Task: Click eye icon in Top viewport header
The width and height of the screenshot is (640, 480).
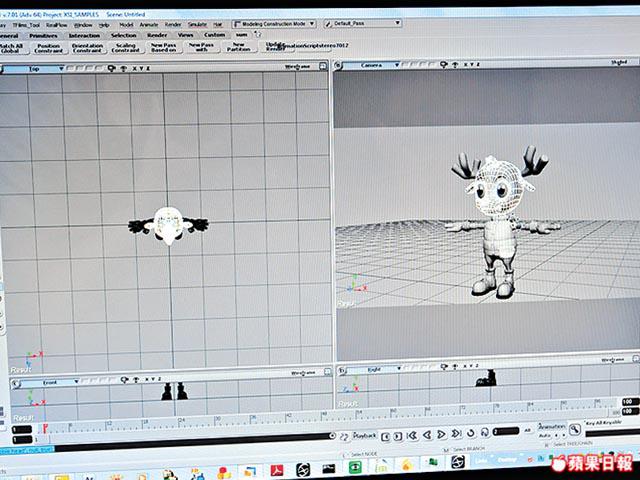Action: coord(123,69)
